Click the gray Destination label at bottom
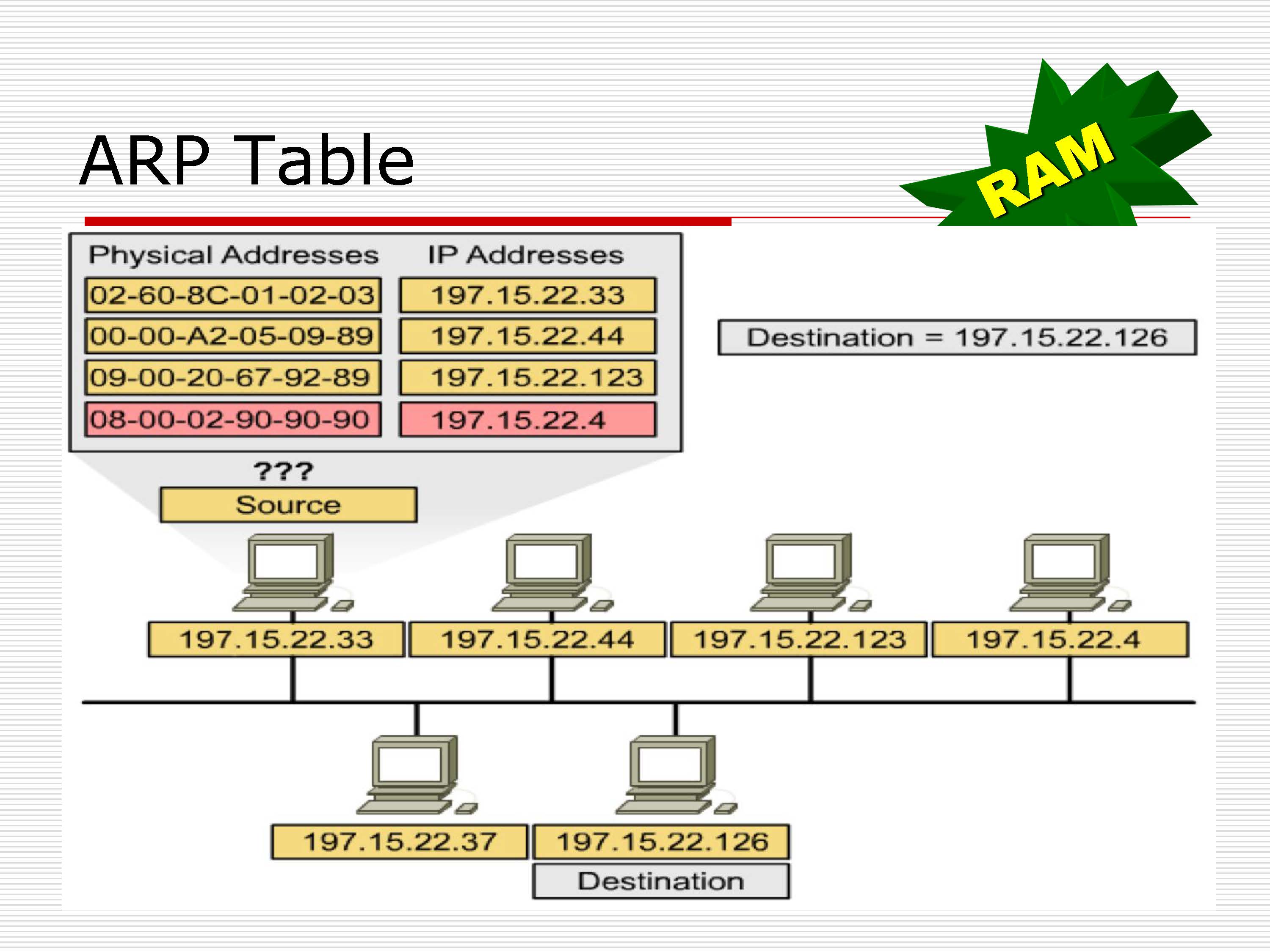 point(661,881)
